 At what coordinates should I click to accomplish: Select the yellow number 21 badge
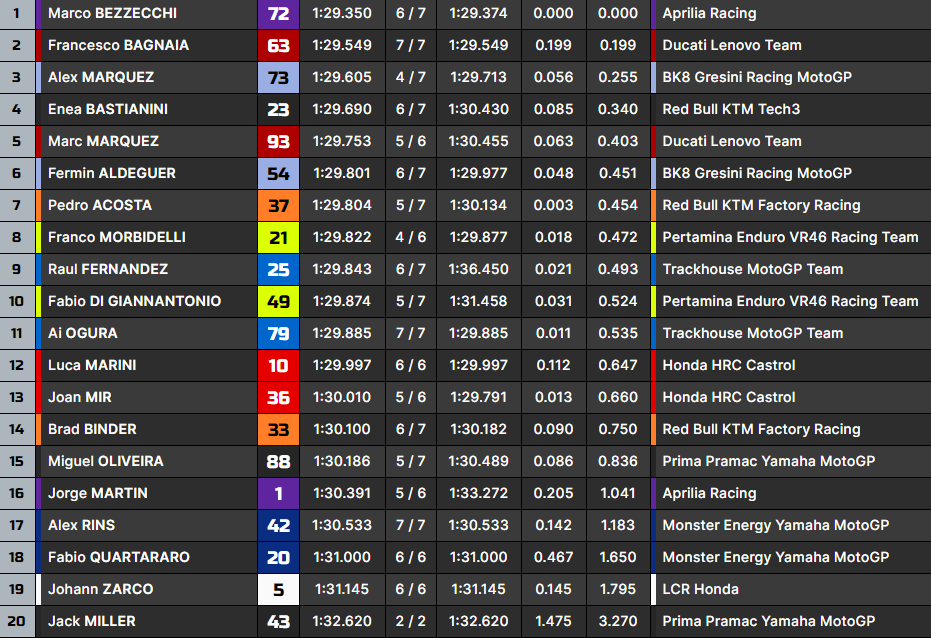coord(278,238)
